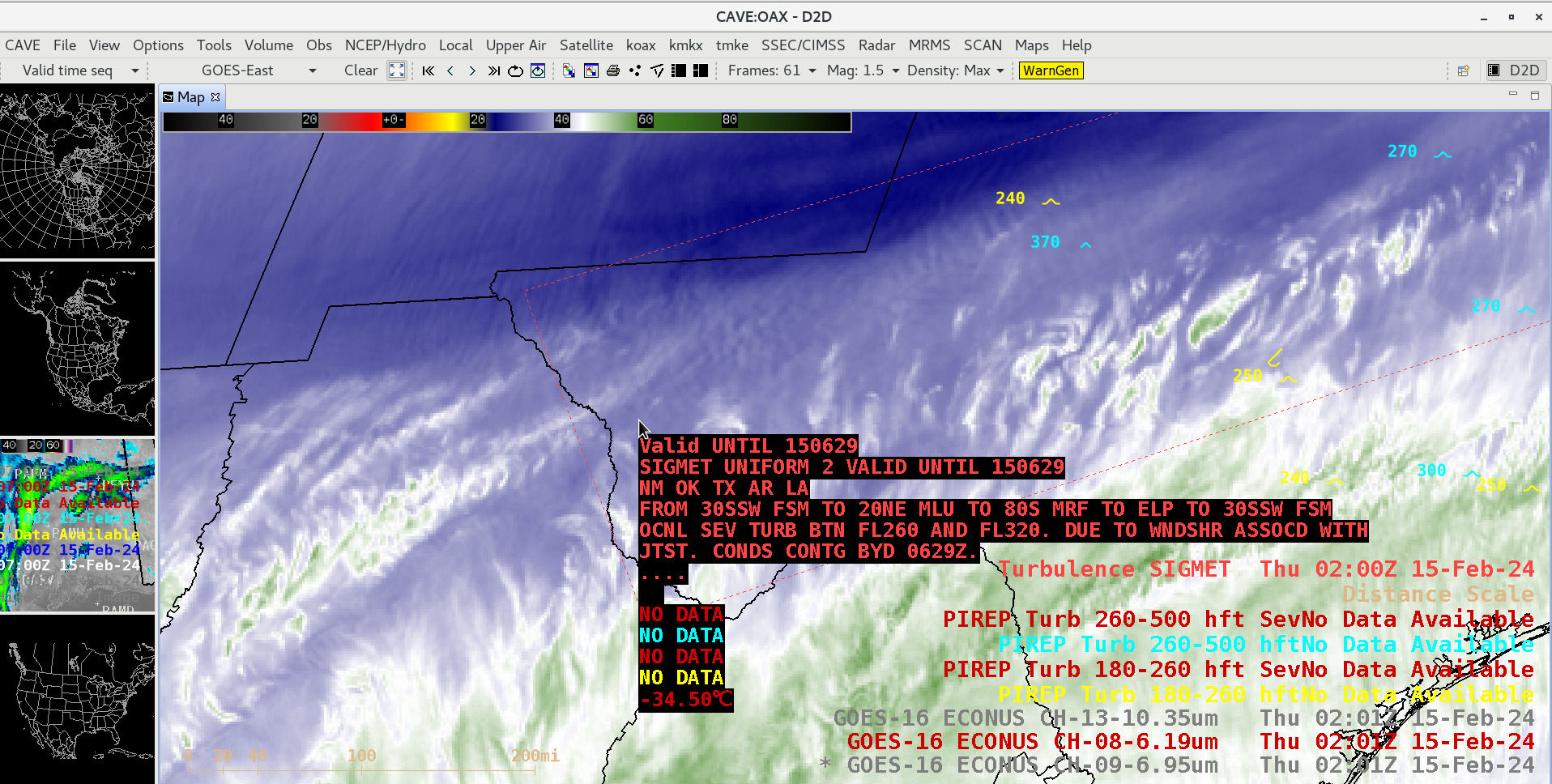Screen dimensions: 1552x784
Task: Toggle Turbulence SIGMET legend entry
Action: coord(1265,569)
